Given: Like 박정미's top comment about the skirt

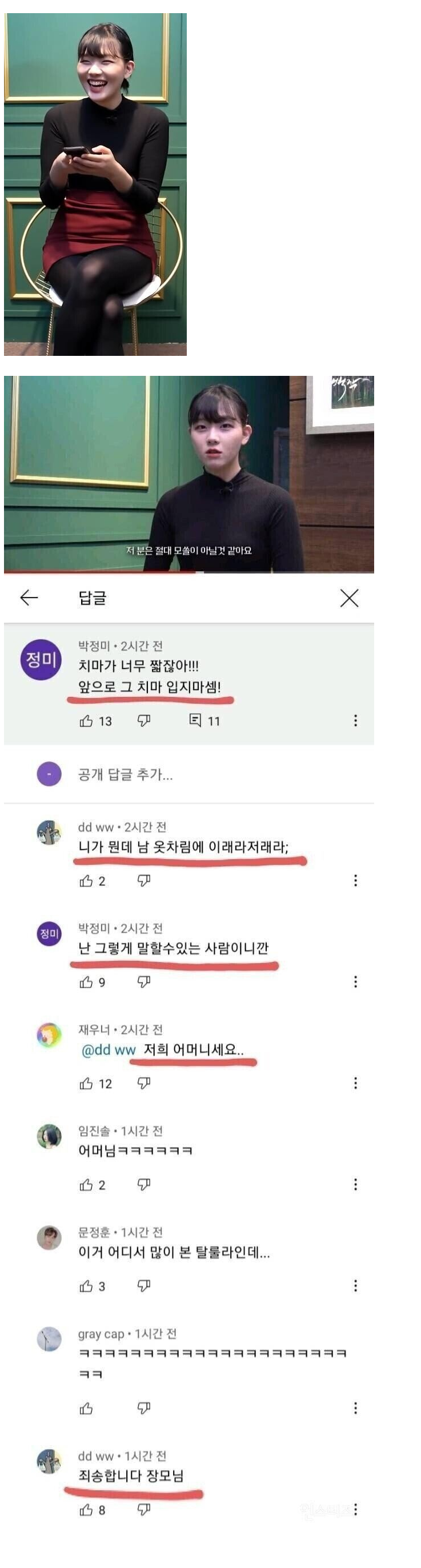Looking at the screenshot, I should (x=86, y=721).
